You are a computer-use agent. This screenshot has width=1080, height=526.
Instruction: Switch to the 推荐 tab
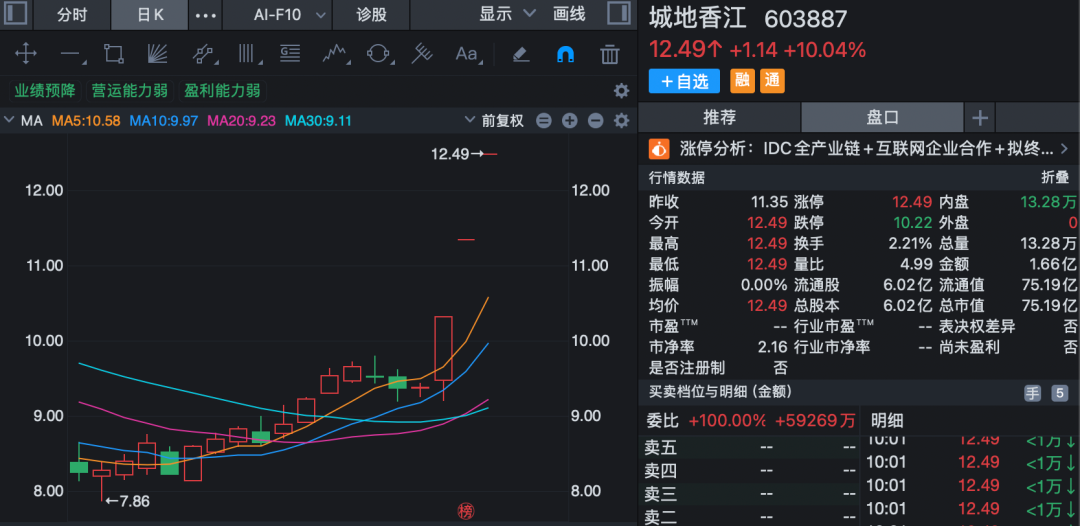point(719,118)
